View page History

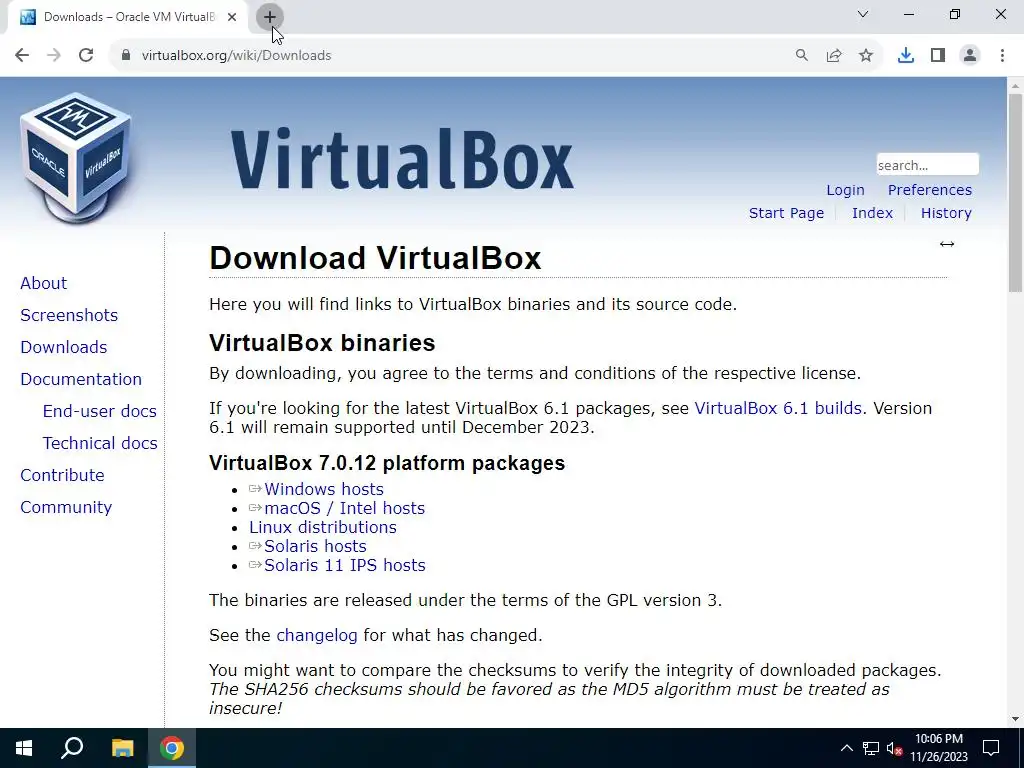click(946, 213)
